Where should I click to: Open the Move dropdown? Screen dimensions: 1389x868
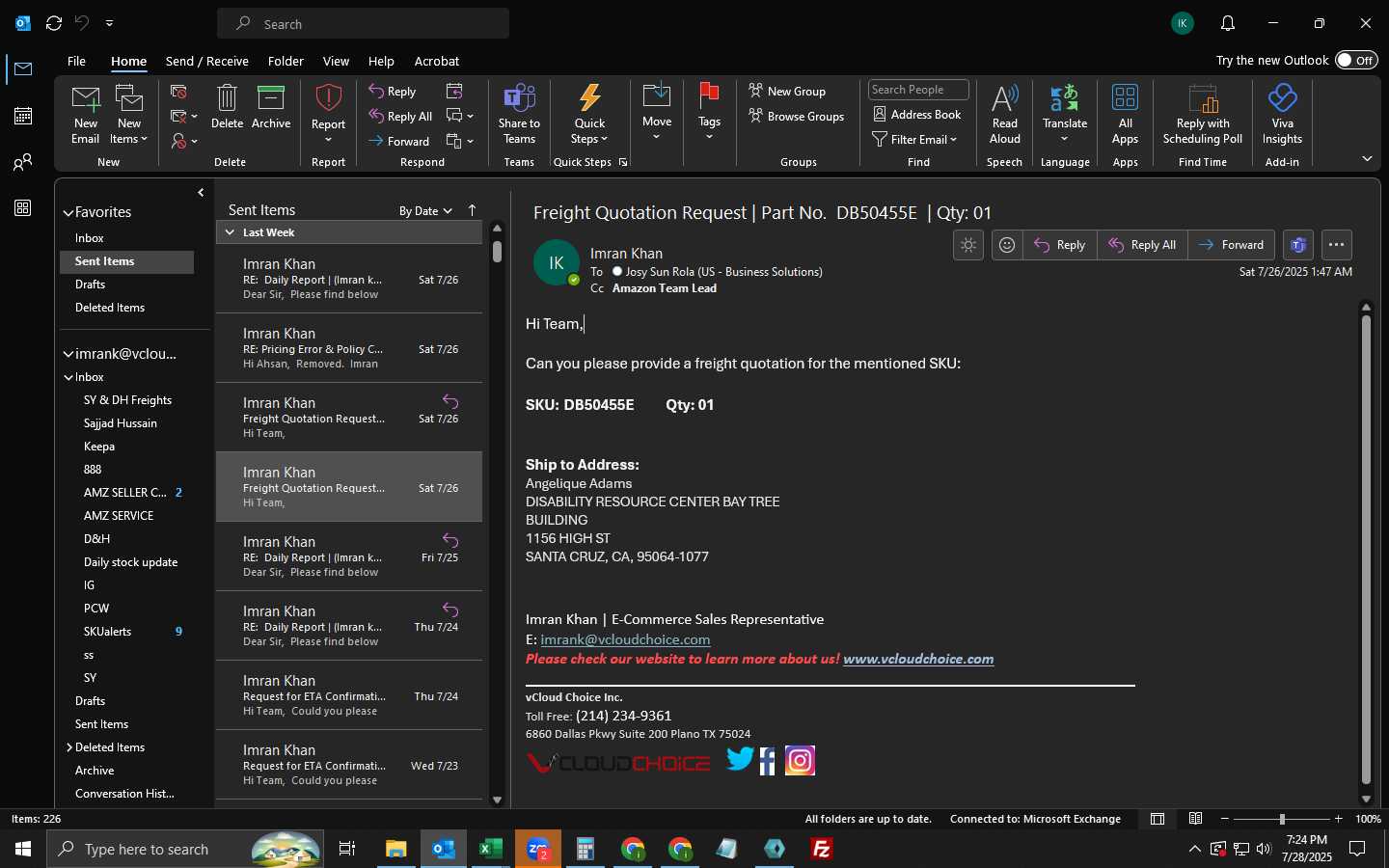[x=657, y=112]
